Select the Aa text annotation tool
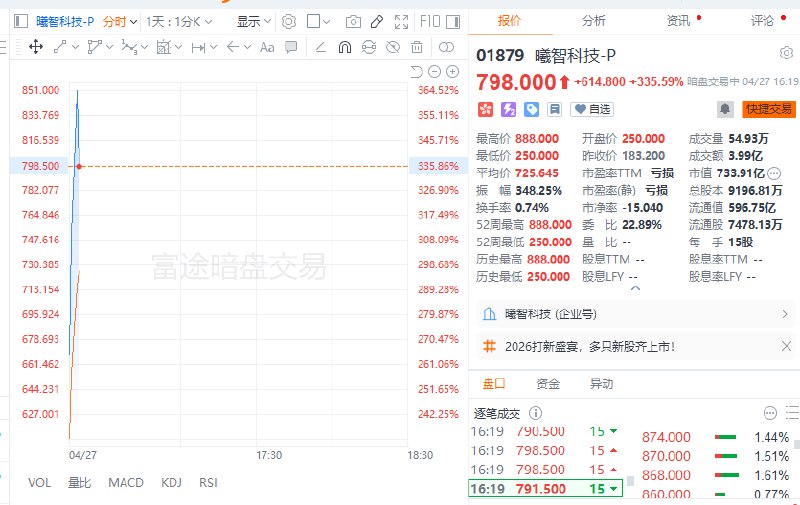 tap(267, 47)
